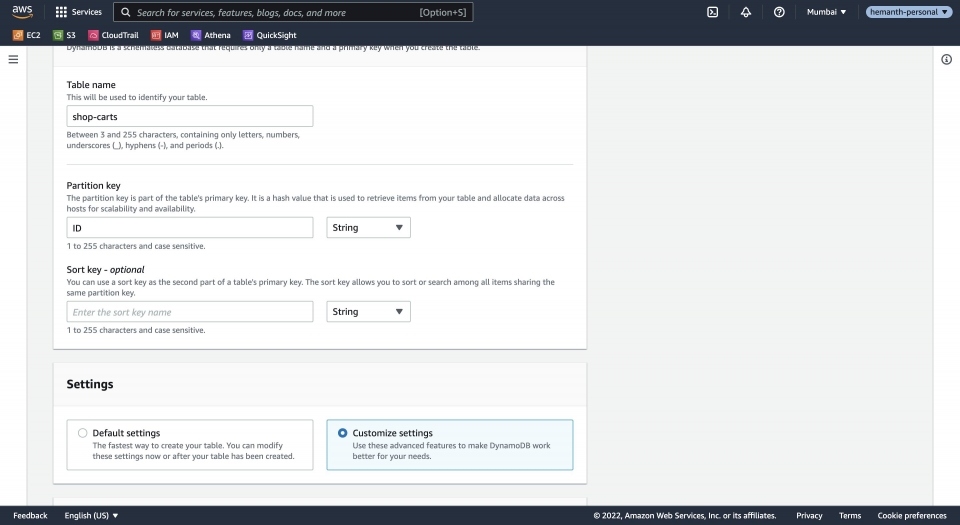
Task: Open the S3 bookmark shortcut
Action: click(65, 35)
